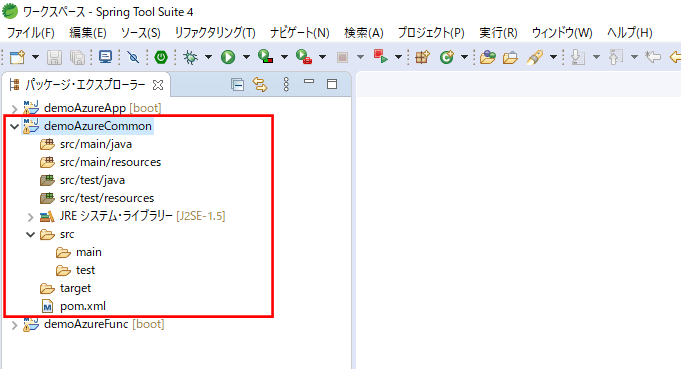Click the Open Type icon
This screenshot has height=369, width=681.
pyautogui.click(x=488, y=57)
